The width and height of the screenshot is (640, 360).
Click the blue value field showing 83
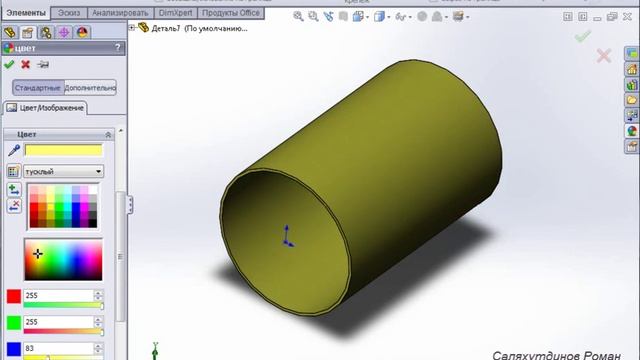58,348
